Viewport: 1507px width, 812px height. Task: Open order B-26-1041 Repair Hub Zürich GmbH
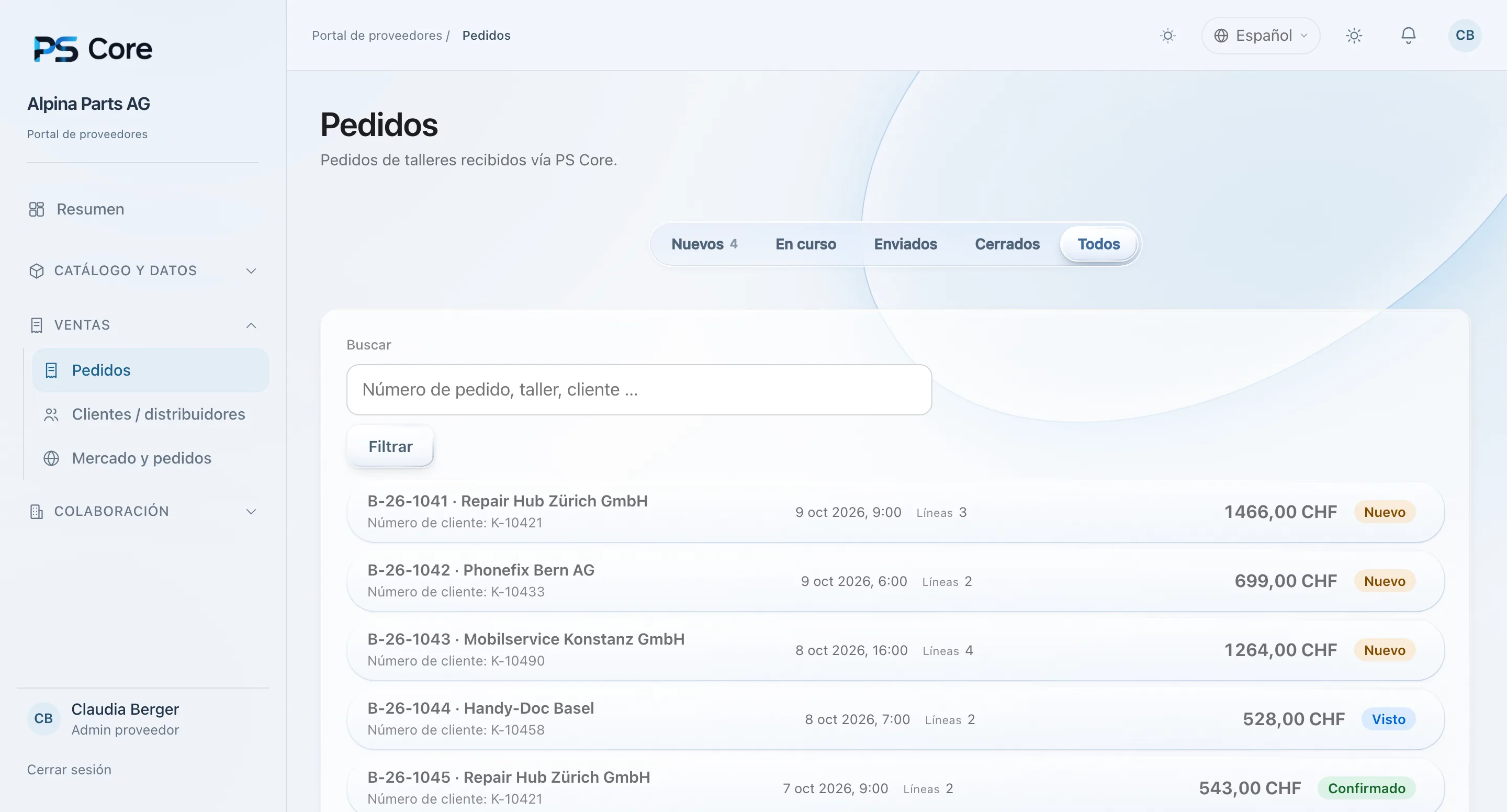(x=895, y=513)
